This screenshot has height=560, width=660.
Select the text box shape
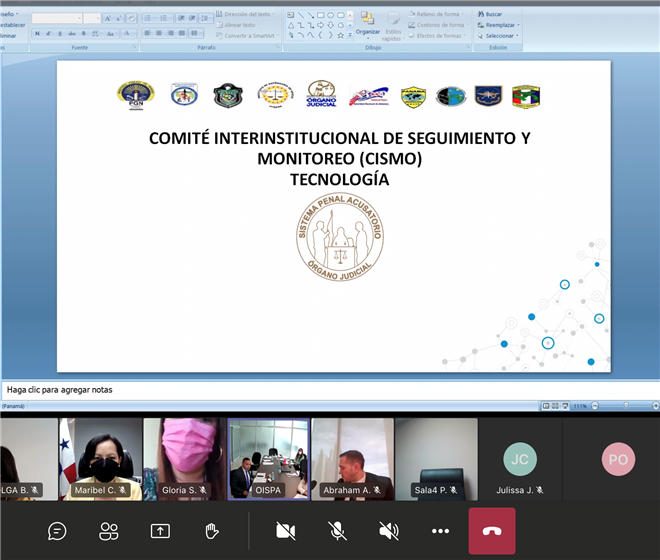290,15
